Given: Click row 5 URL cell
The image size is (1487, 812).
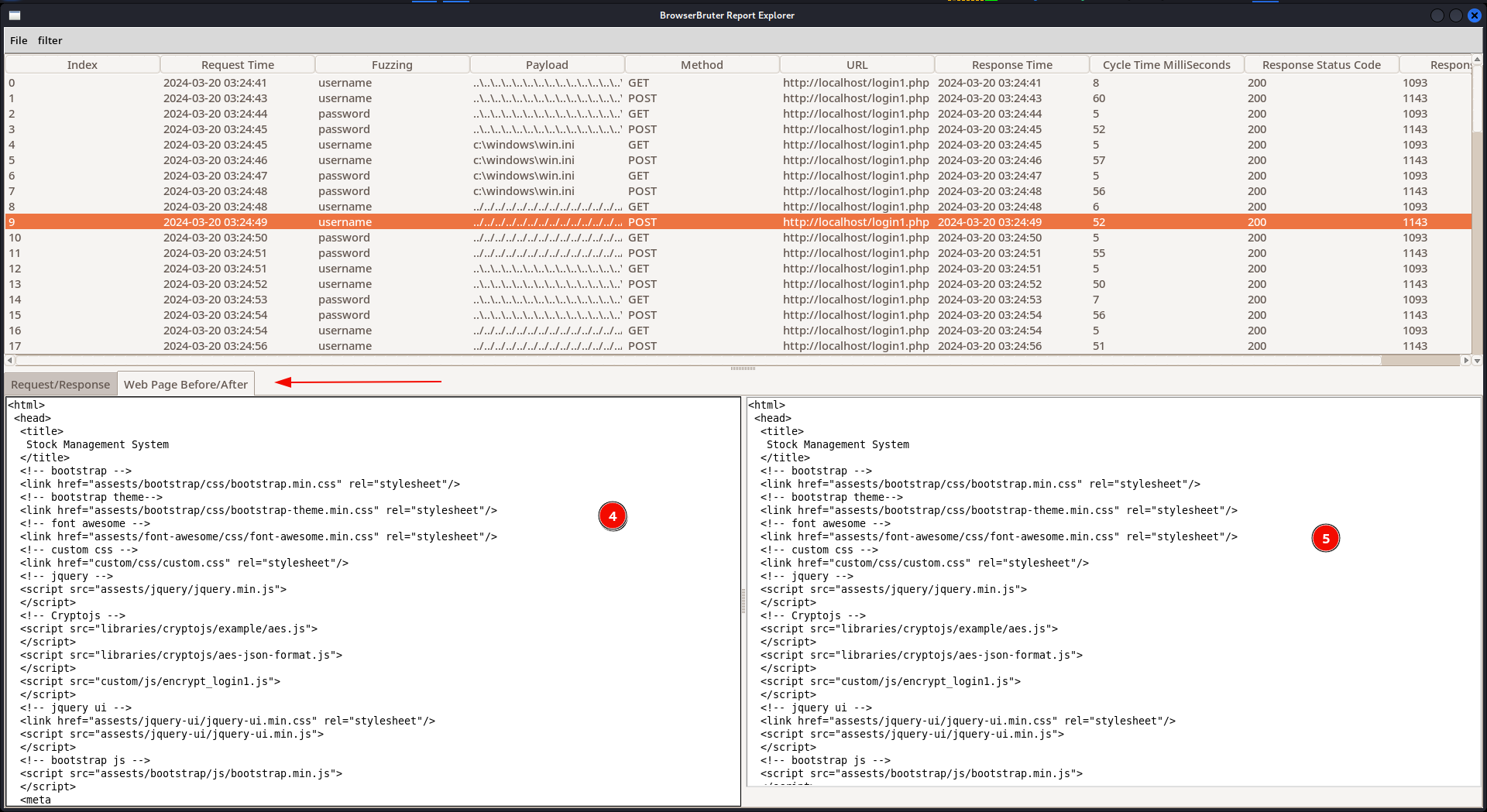Looking at the screenshot, I should point(856,160).
